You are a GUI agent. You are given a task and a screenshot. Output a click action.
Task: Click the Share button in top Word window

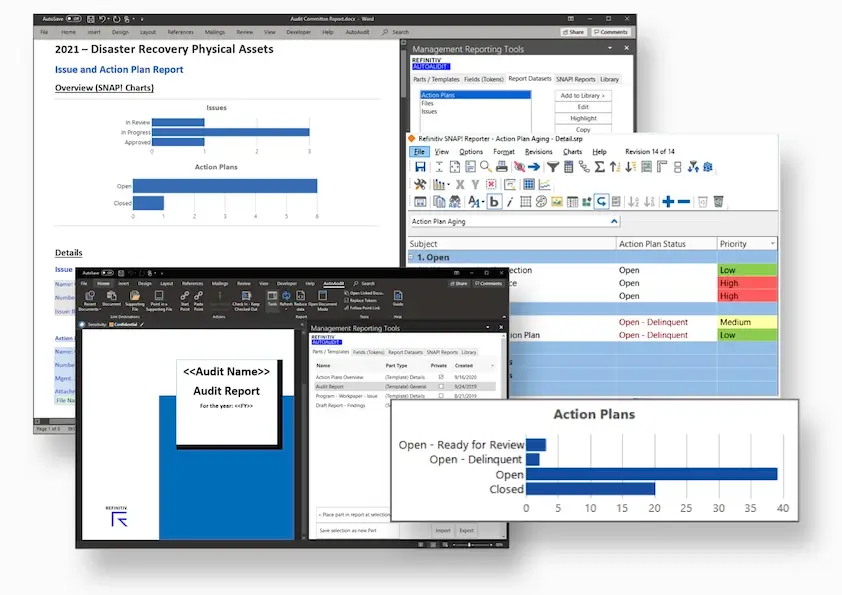coord(574,32)
